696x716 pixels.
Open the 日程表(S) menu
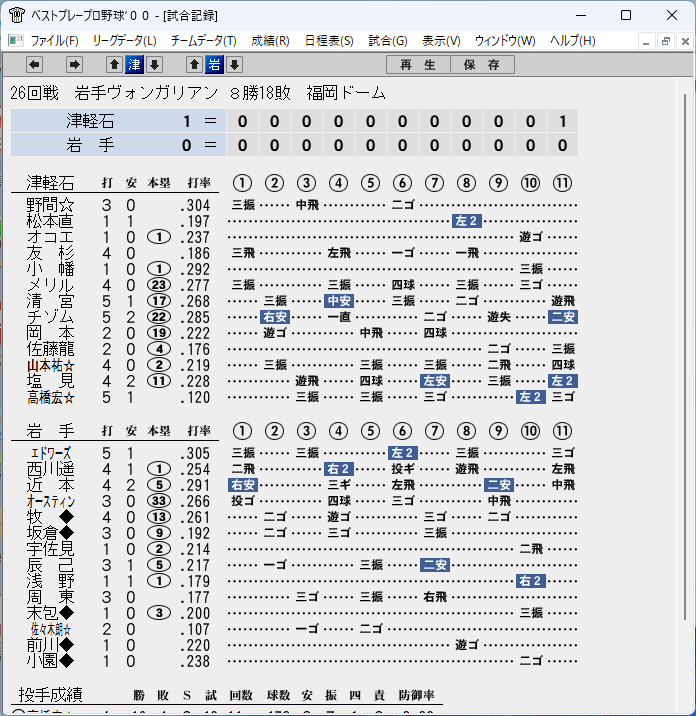click(329, 41)
